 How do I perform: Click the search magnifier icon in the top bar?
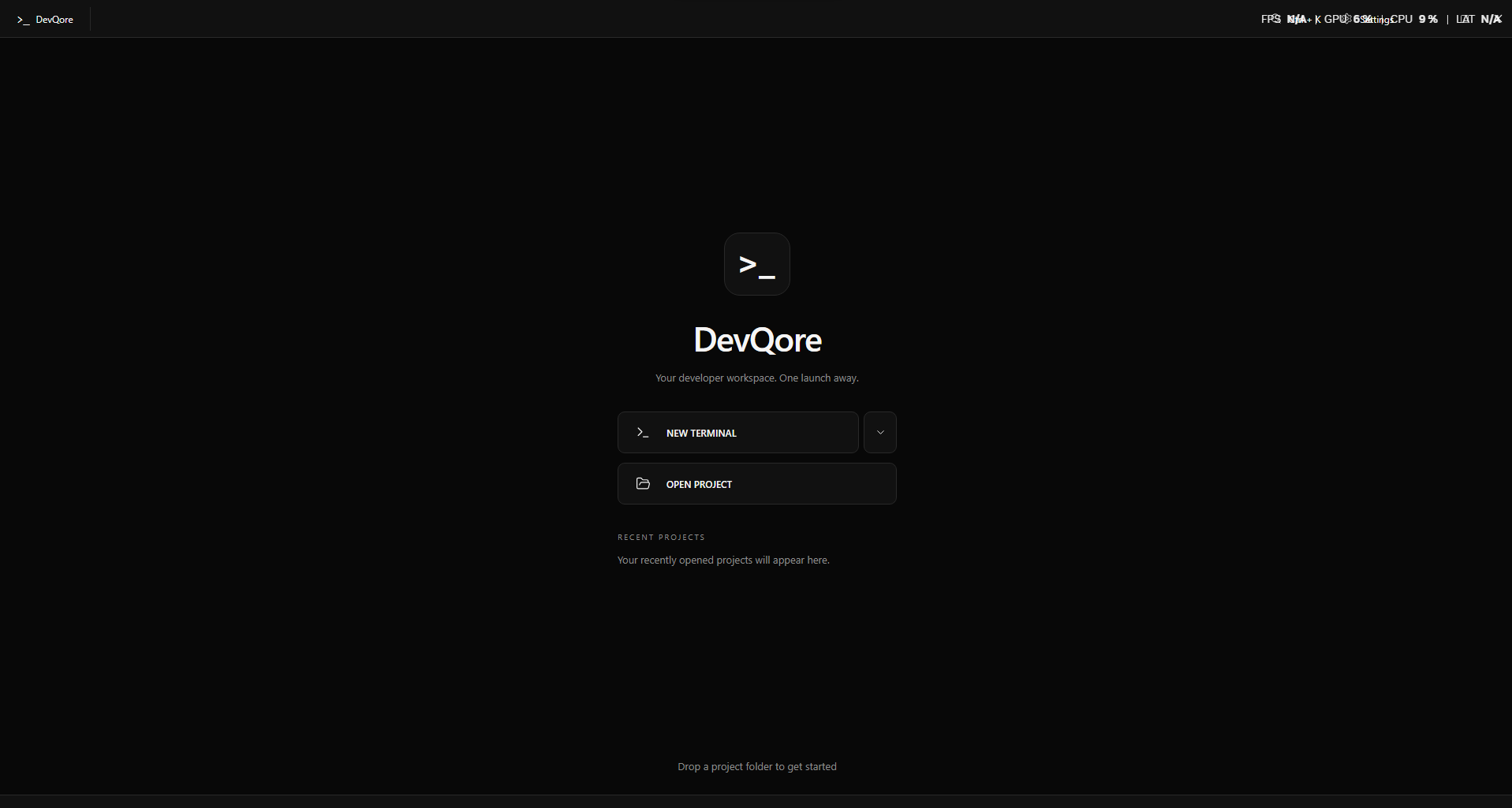point(1276,17)
